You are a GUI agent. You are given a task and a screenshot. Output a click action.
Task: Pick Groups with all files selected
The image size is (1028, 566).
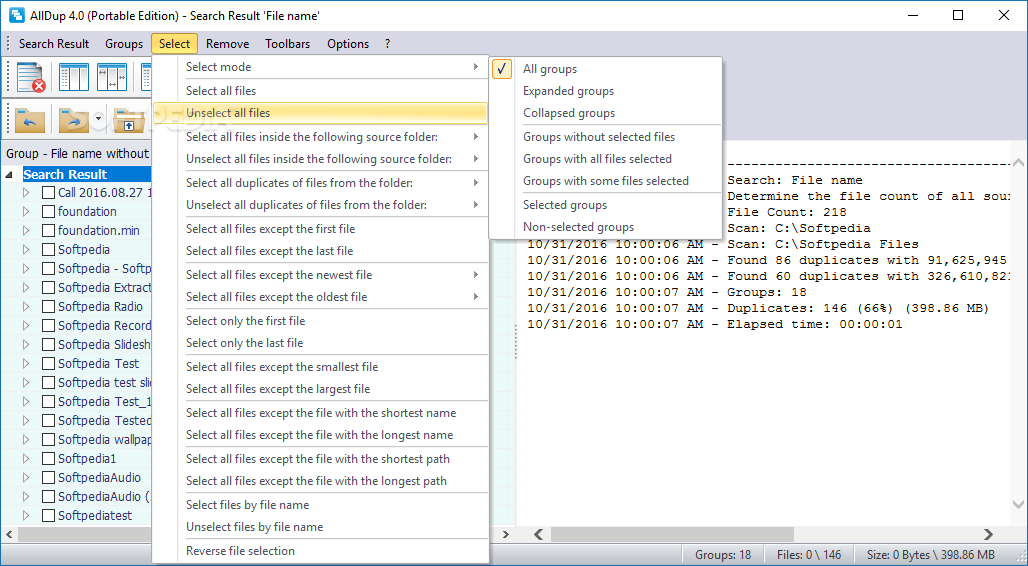(606, 159)
